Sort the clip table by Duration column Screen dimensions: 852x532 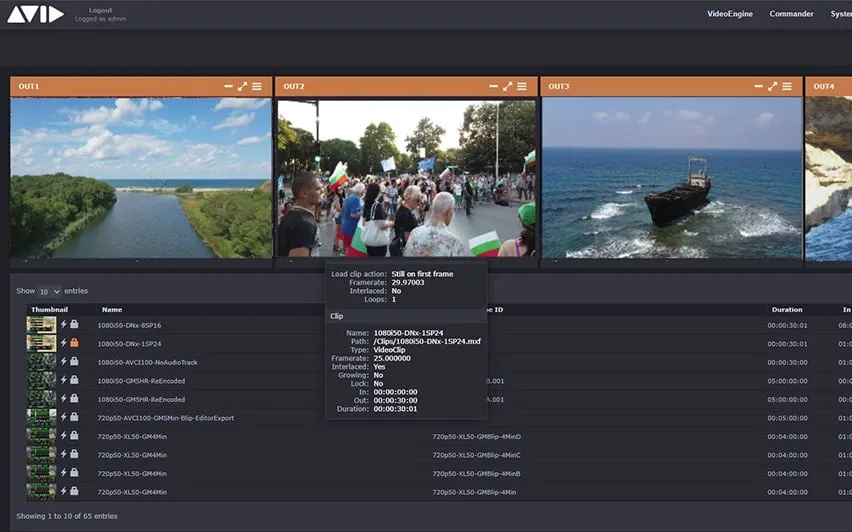(786, 310)
